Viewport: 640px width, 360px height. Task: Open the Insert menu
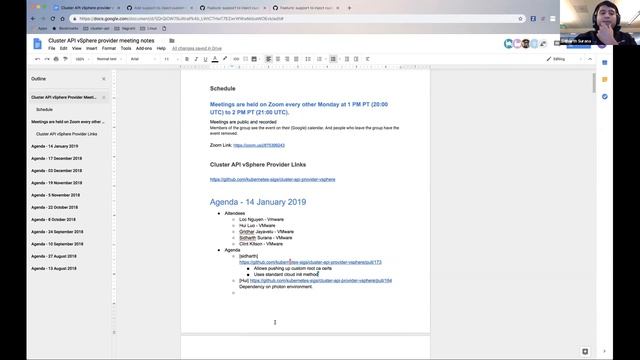click(x=91, y=49)
